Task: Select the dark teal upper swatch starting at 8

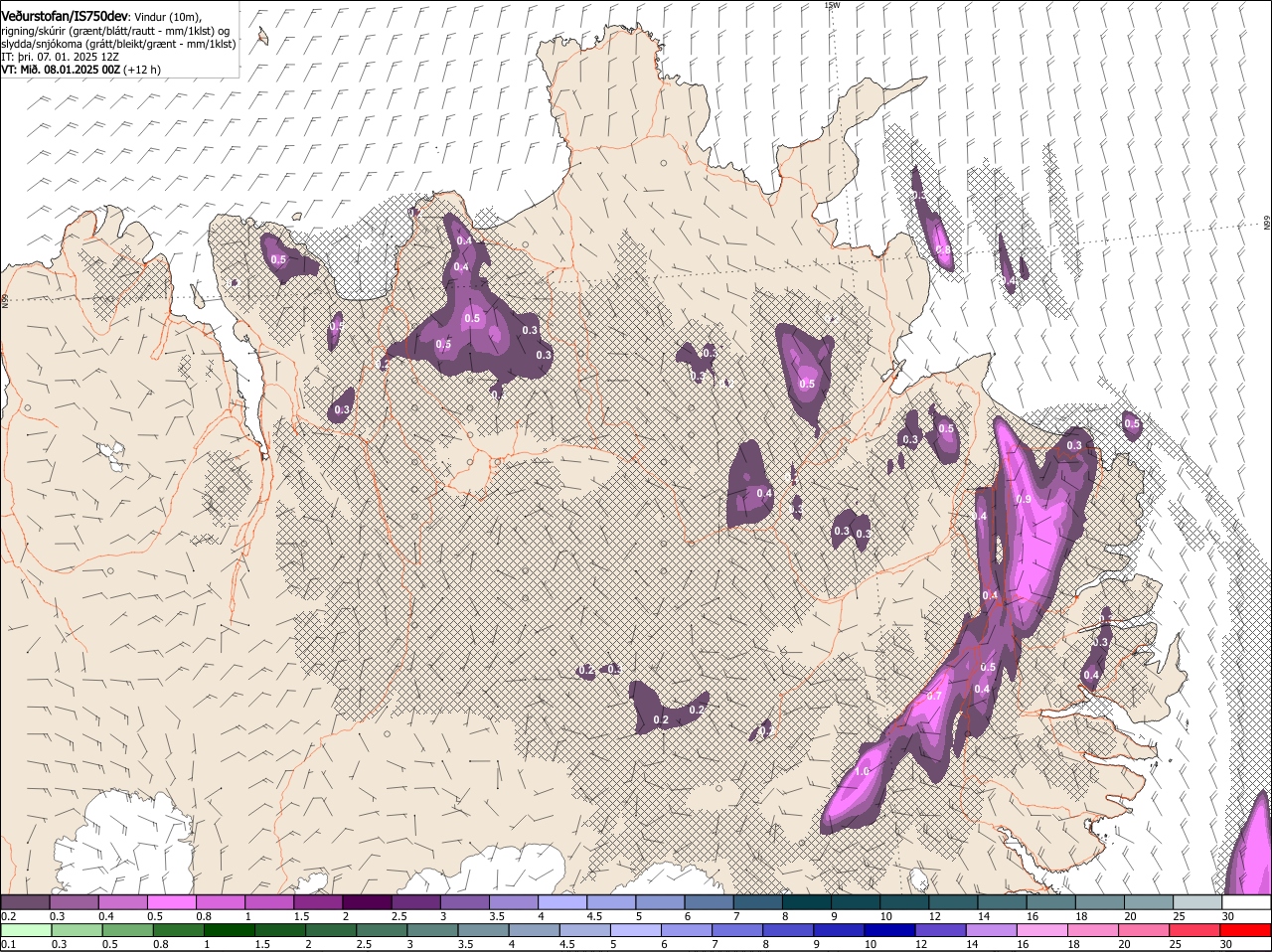Action: point(807,901)
